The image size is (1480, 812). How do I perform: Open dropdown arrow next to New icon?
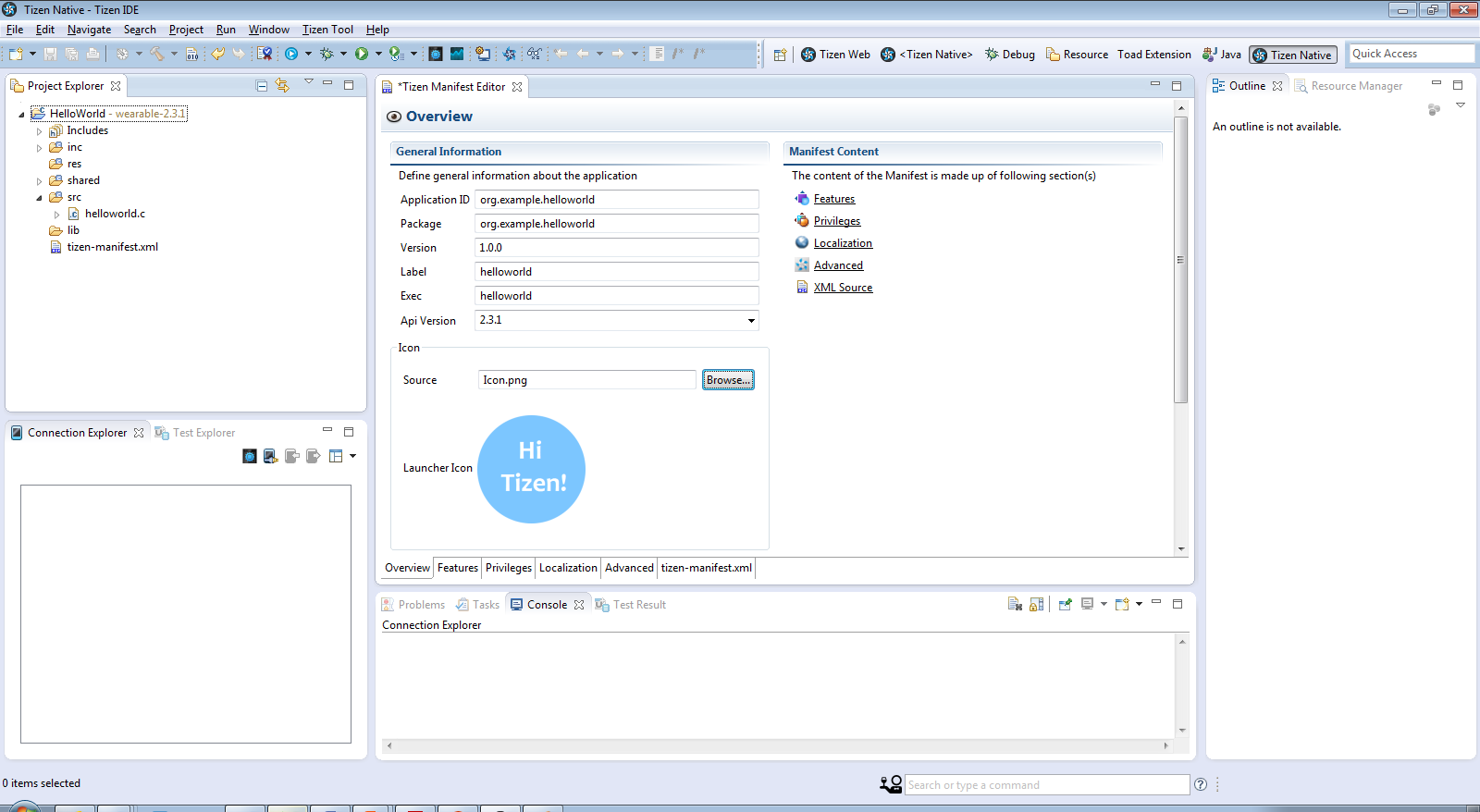[x=32, y=54]
